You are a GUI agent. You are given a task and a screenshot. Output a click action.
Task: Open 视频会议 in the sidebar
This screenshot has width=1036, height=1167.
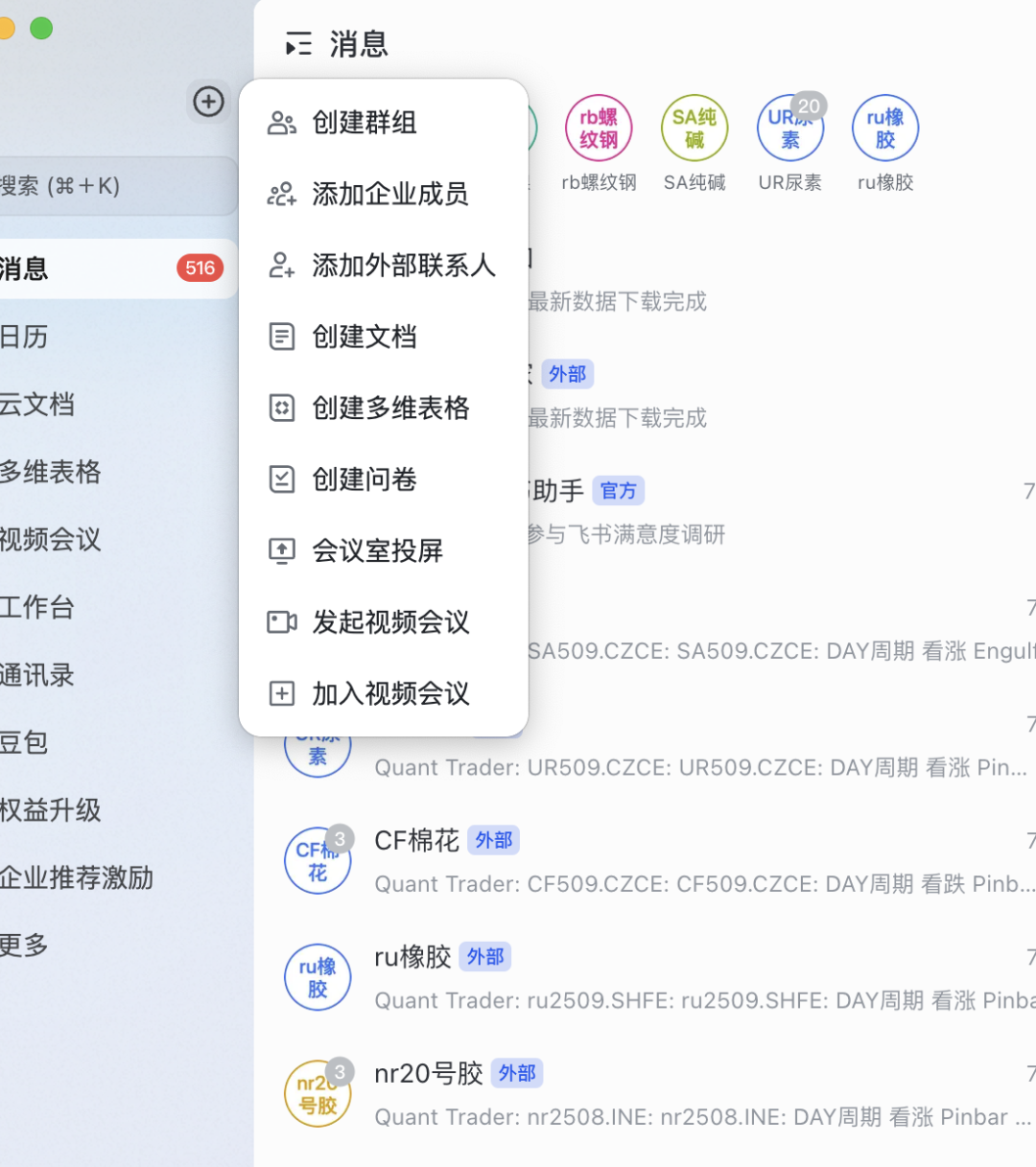(117, 539)
